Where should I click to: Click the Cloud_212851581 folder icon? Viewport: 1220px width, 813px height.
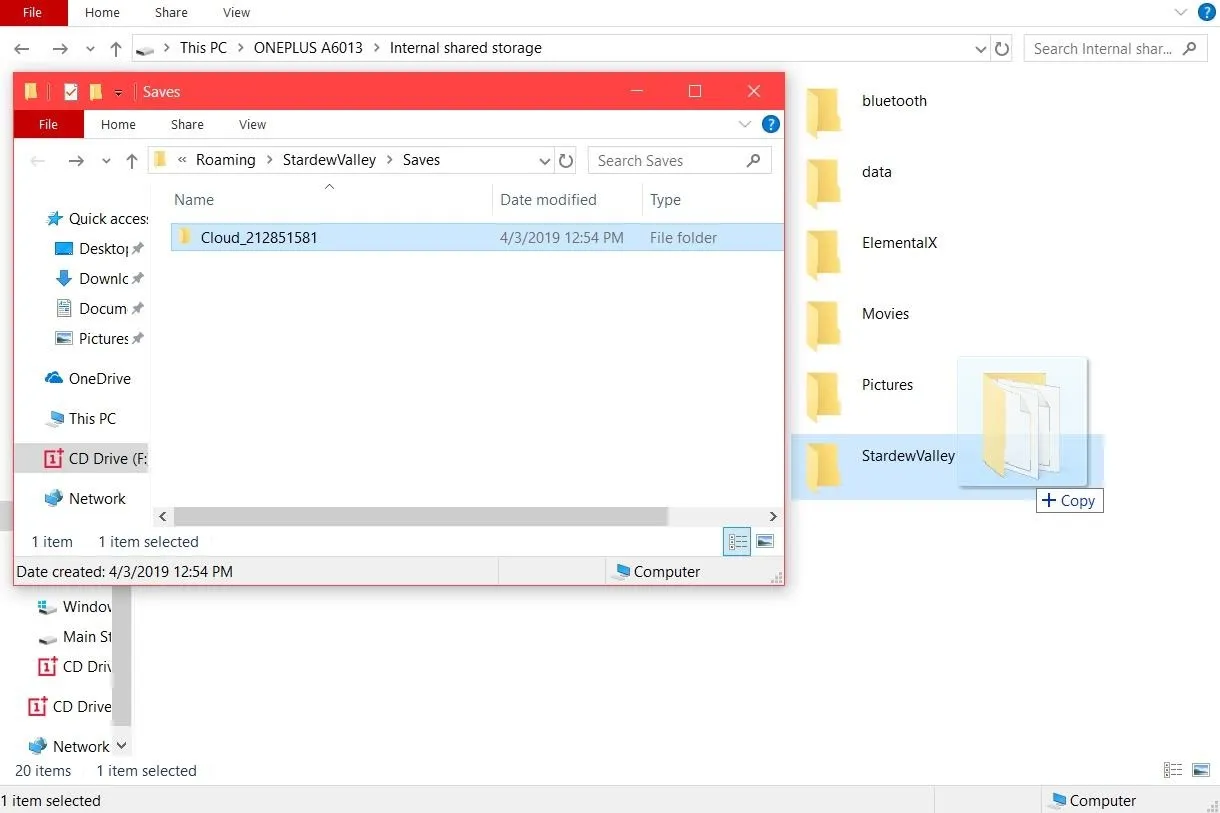tap(184, 237)
